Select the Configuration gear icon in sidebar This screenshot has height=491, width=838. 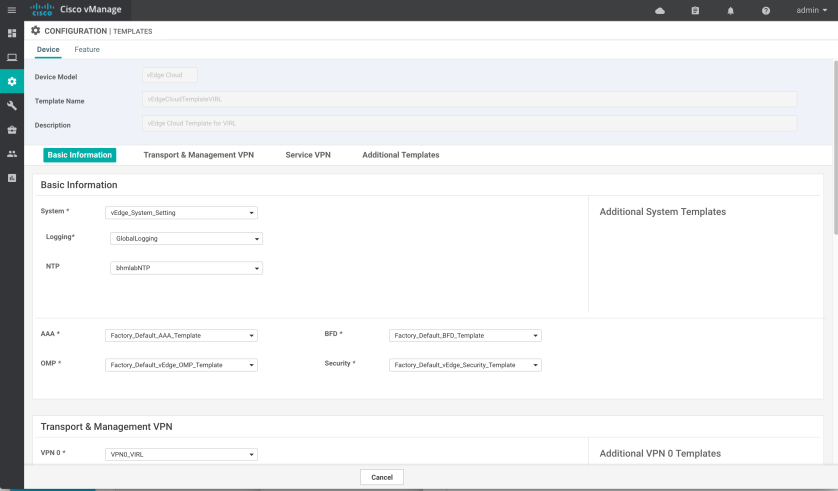tap(12, 81)
